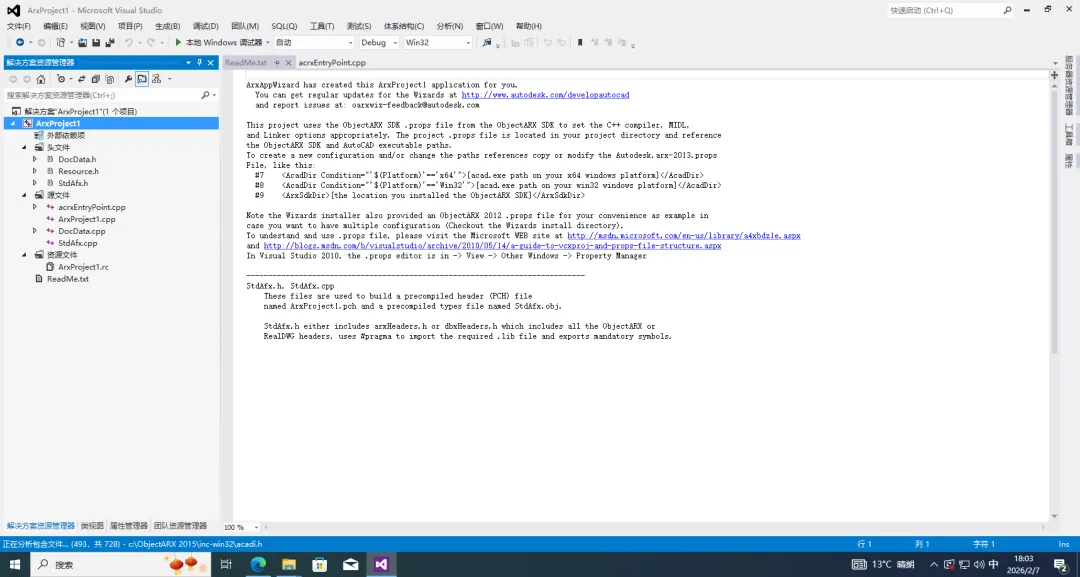
Task: Select ArxProject1.cpp in the tree
Action: pyautogui.click(x=86, y=219)
